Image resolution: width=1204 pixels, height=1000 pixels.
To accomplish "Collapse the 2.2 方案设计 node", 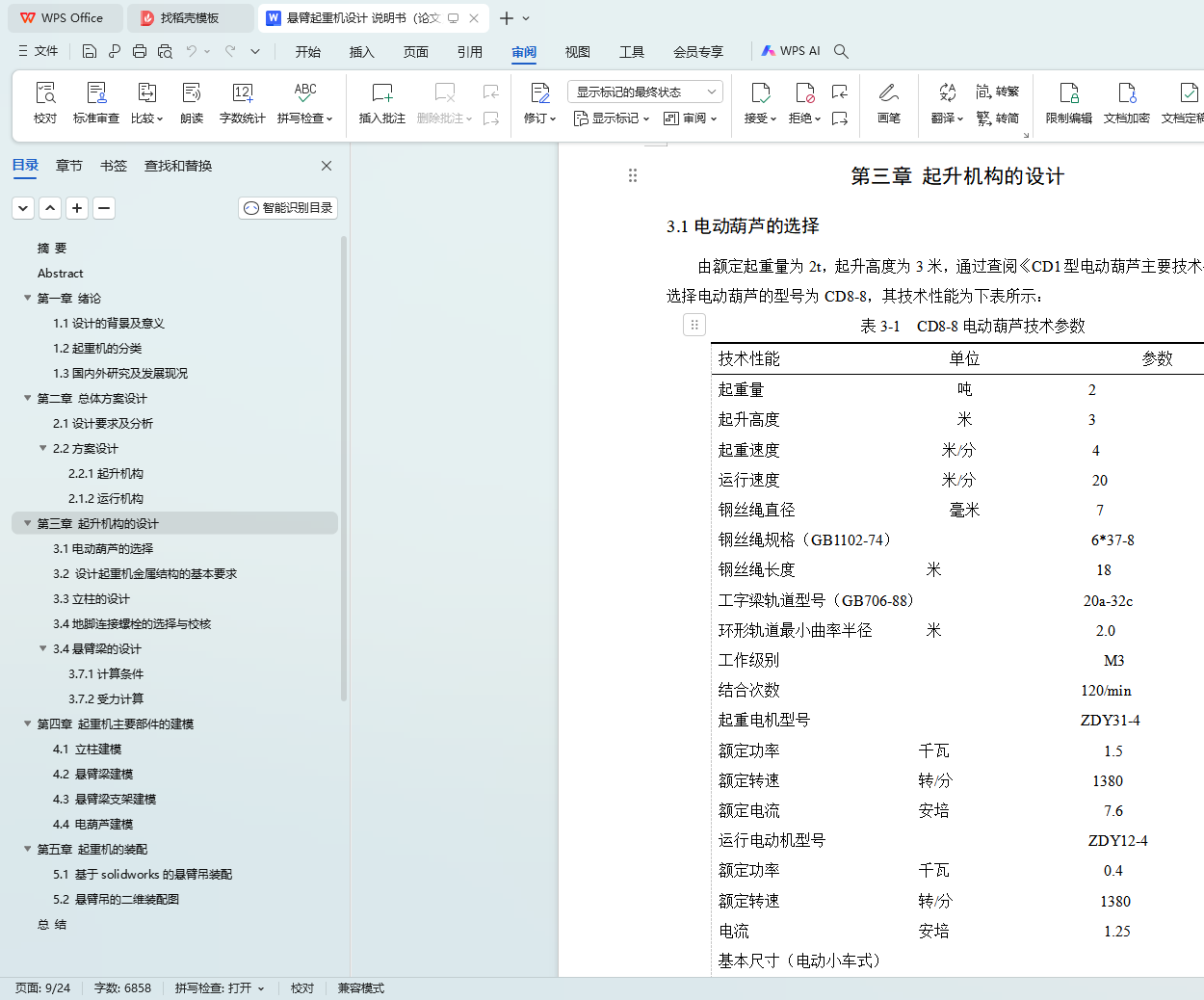I will [43, 448].
